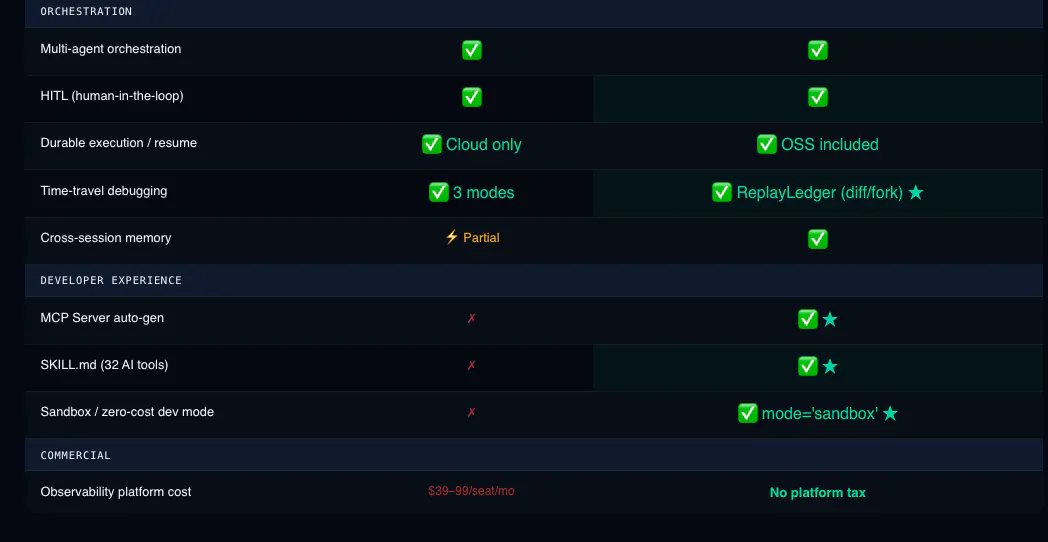Click the checkmark before Cloud only
The image size is (1048, 542).
click(432, 144)
